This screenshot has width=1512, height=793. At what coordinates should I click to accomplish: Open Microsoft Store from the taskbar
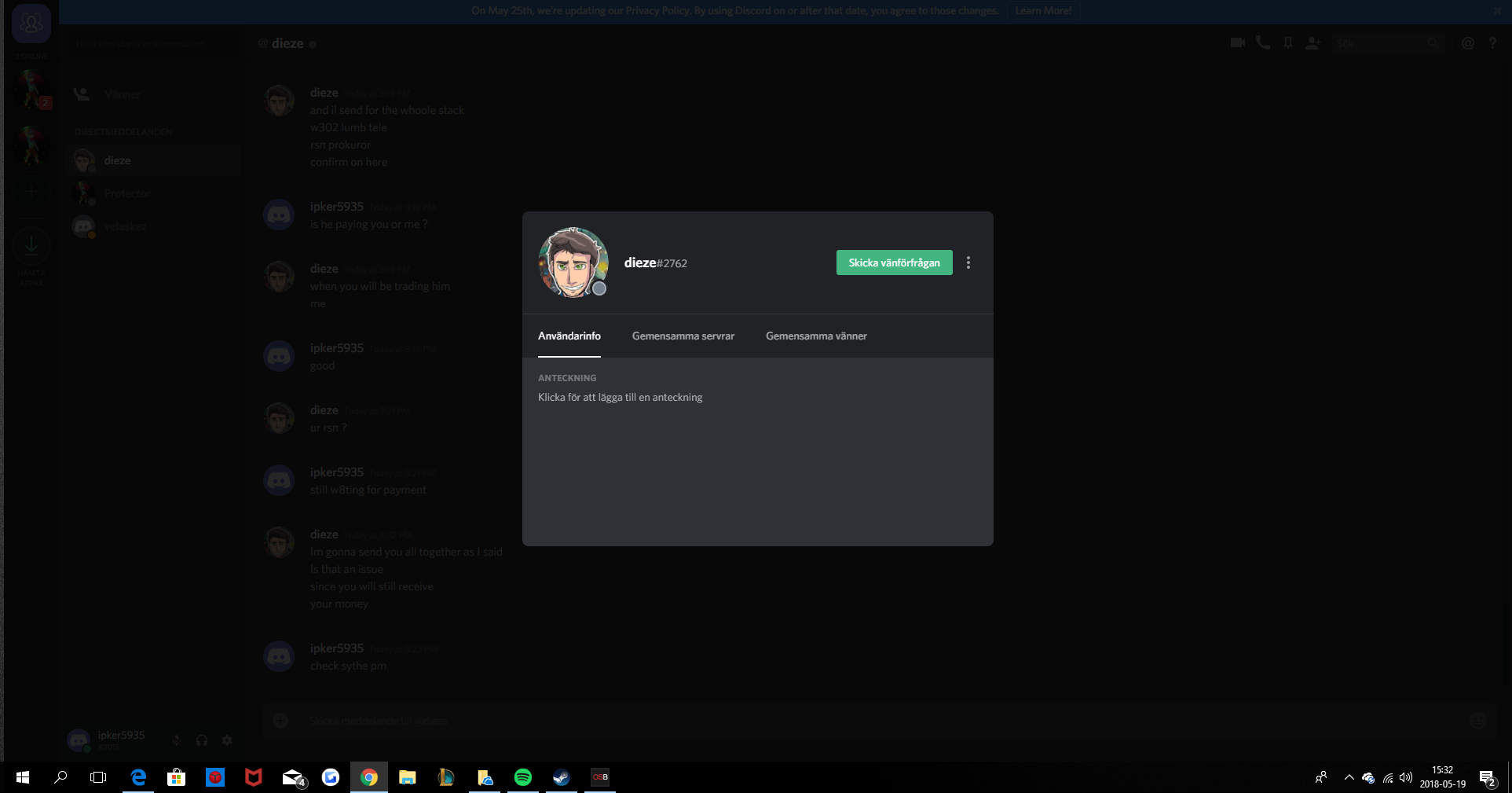point(177,777)
